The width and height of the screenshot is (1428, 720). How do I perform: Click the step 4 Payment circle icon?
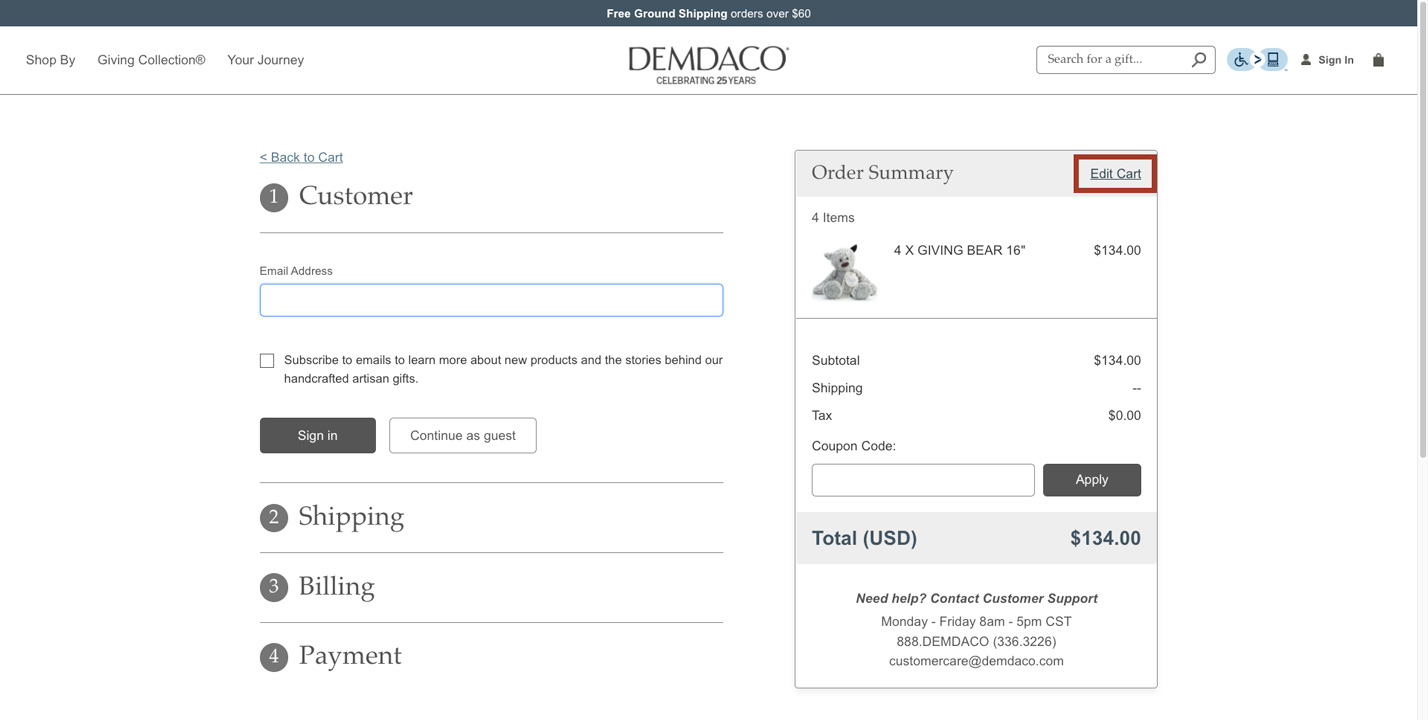pos(273,657)
